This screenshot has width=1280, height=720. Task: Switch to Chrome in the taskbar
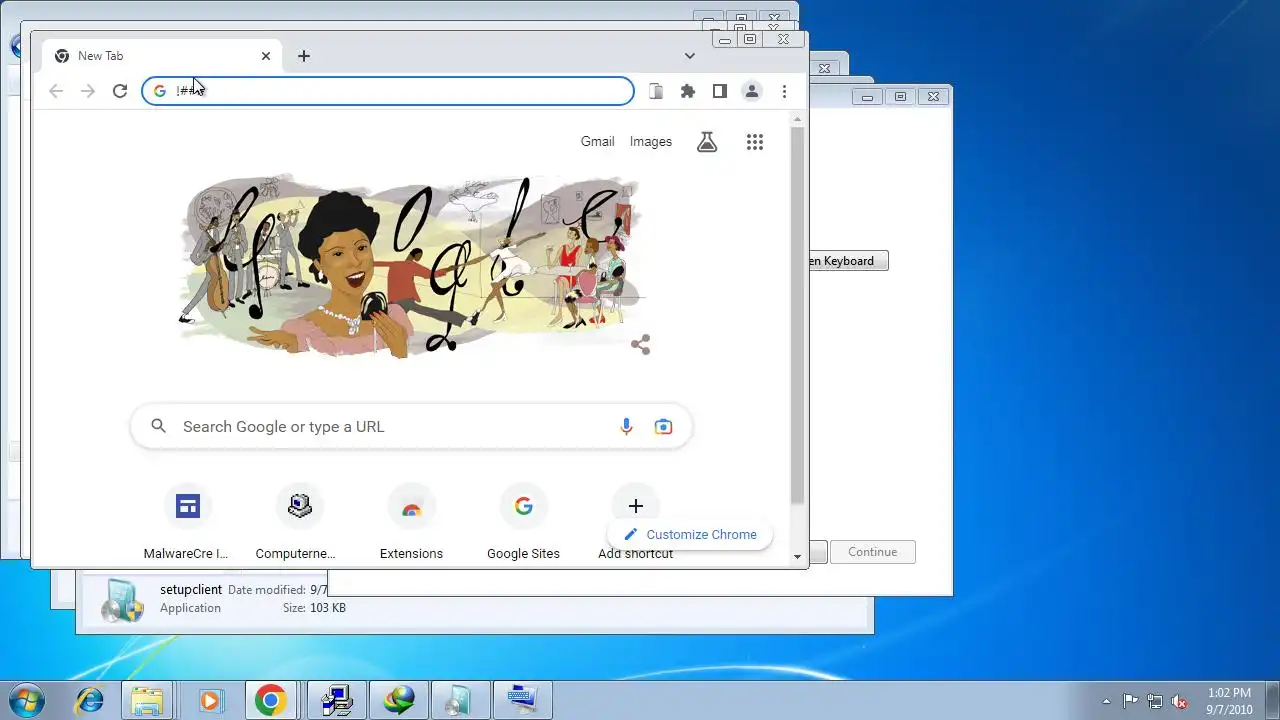[x=269, y=700]
